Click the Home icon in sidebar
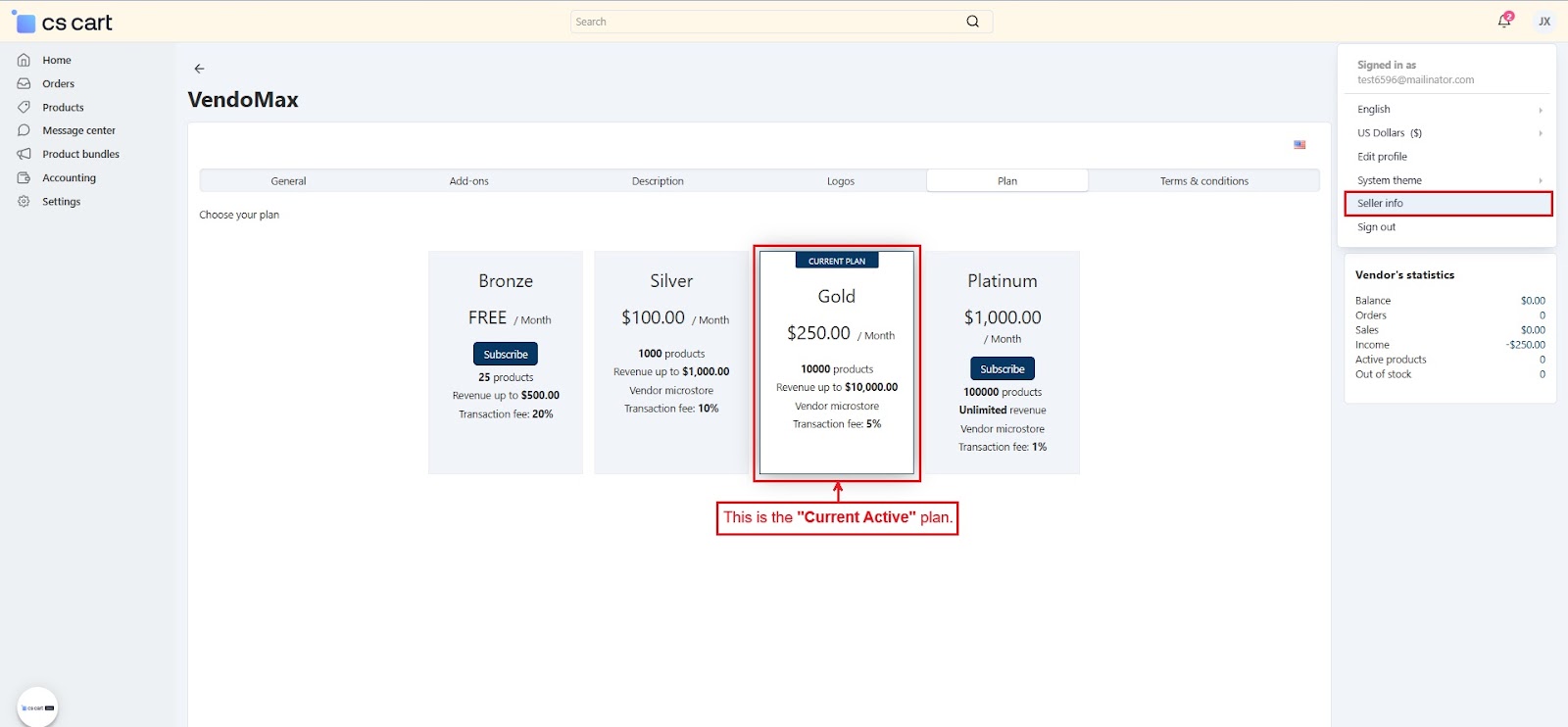Screen dimensions: 1568x727 [x=24, y=60]
